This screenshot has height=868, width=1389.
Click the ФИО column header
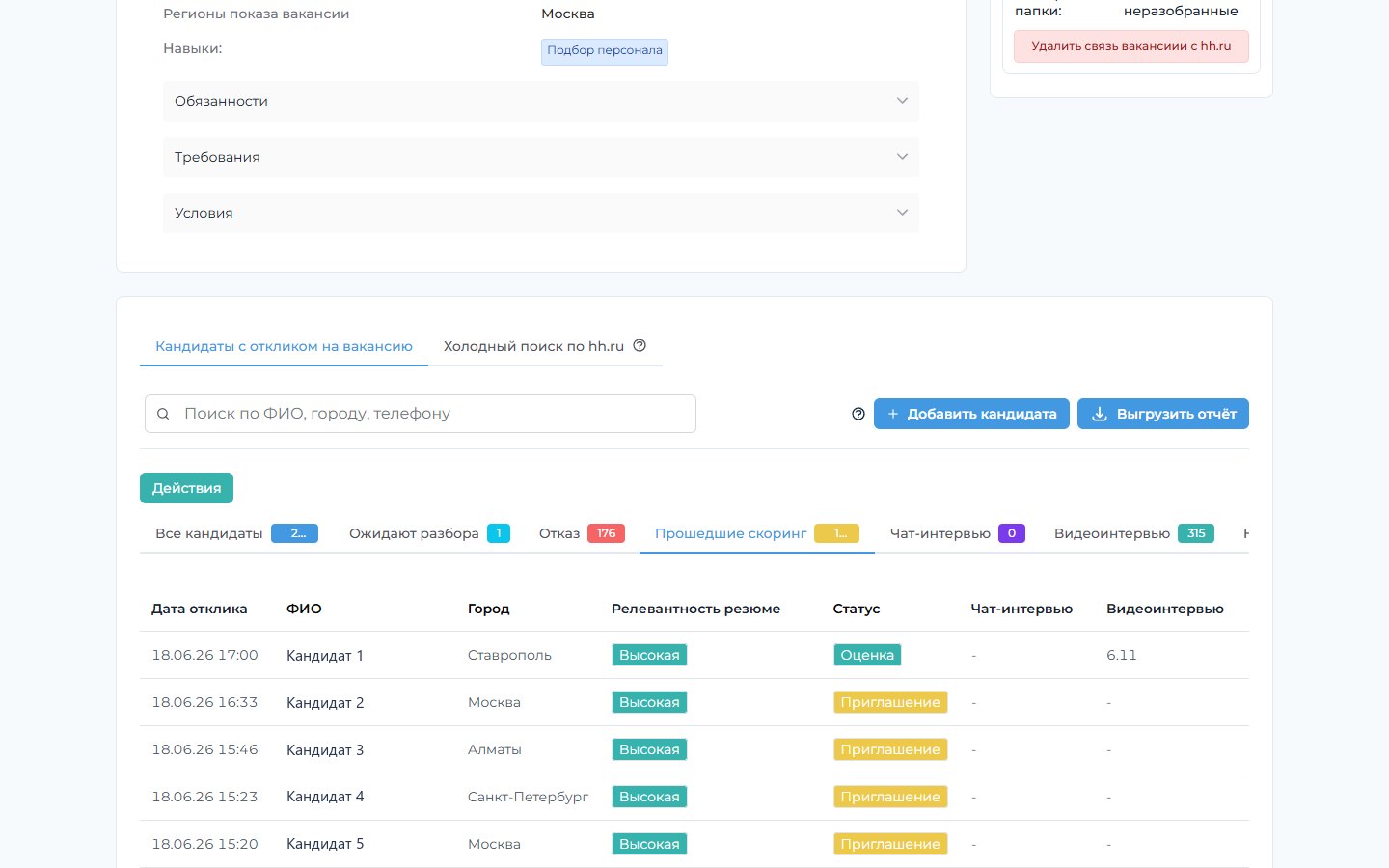point(304,609)
